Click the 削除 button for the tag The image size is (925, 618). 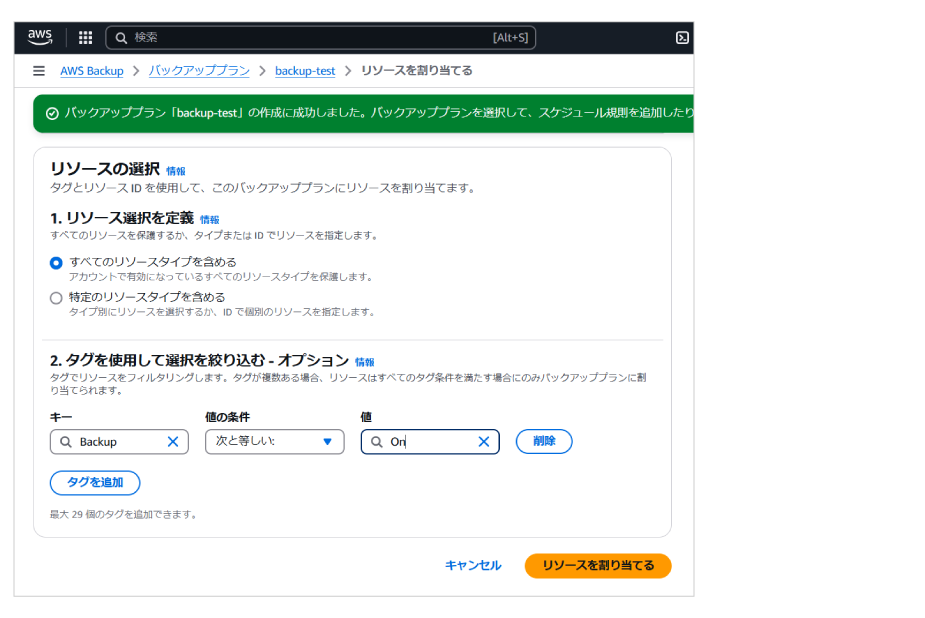pos(544,441)
